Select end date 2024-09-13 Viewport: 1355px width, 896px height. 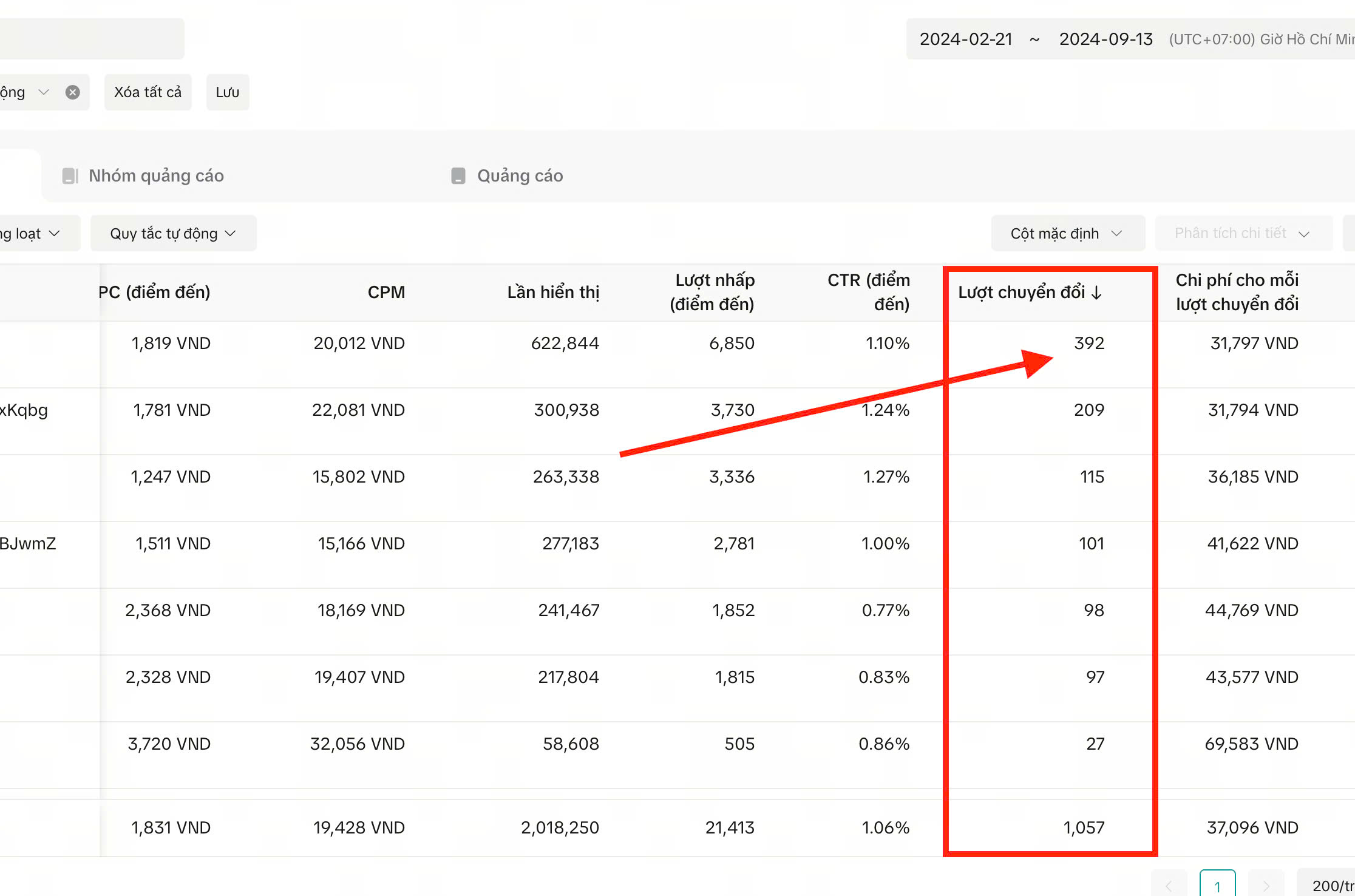tap(1105, 39)
